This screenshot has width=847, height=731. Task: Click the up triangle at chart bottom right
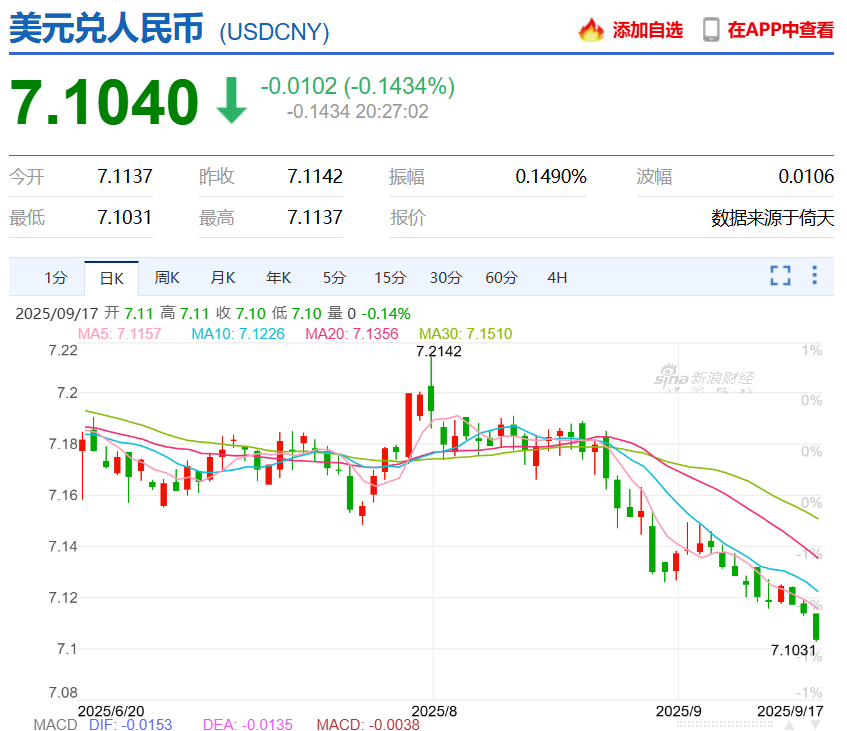tap(789, 725)
